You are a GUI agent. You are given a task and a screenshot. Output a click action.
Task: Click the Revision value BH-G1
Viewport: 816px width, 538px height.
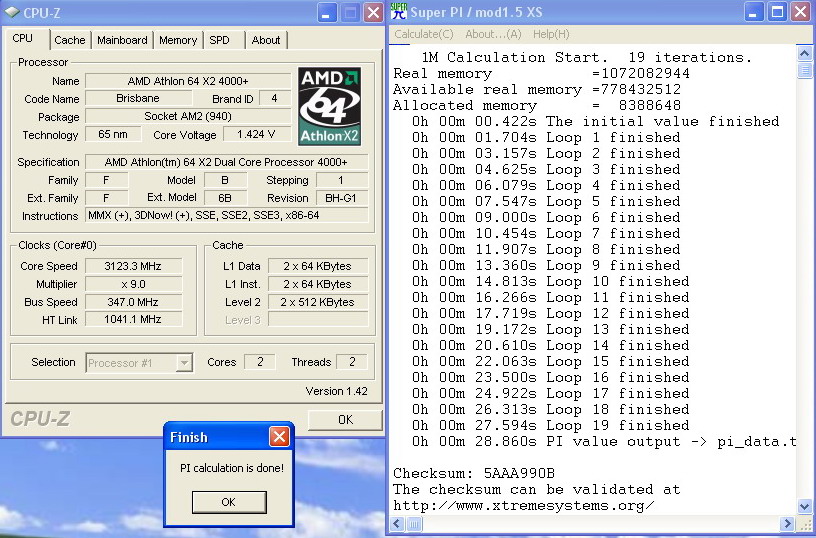coord(341,198)
